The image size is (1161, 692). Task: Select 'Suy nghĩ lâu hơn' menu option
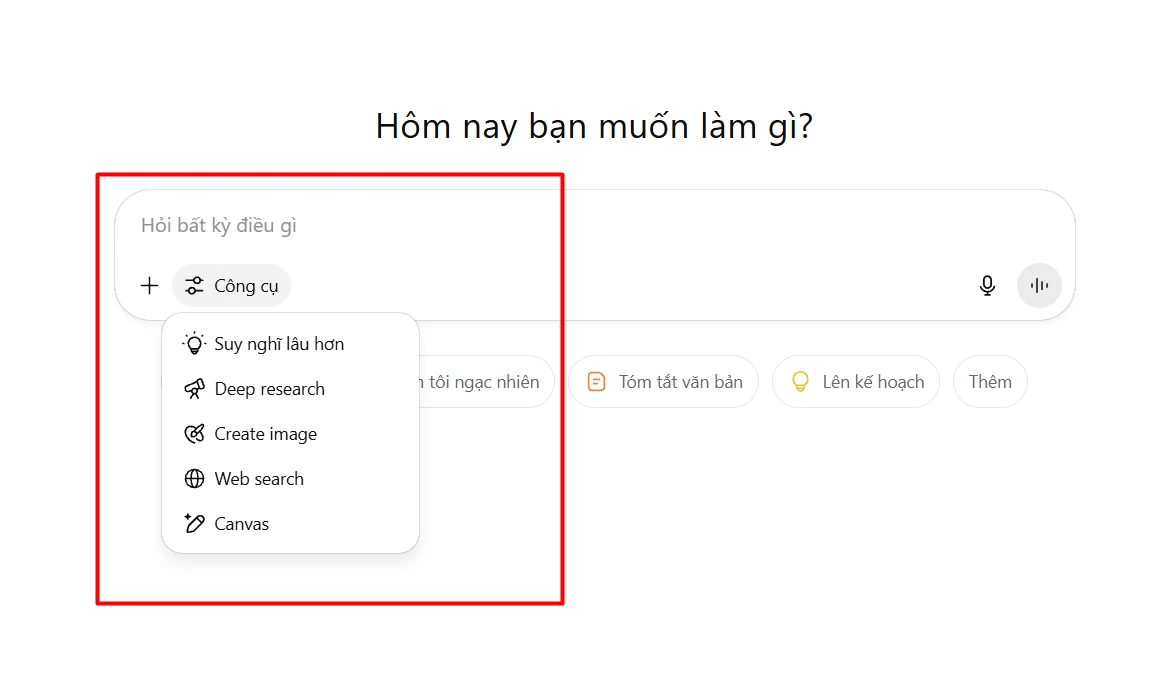point(290,344)
